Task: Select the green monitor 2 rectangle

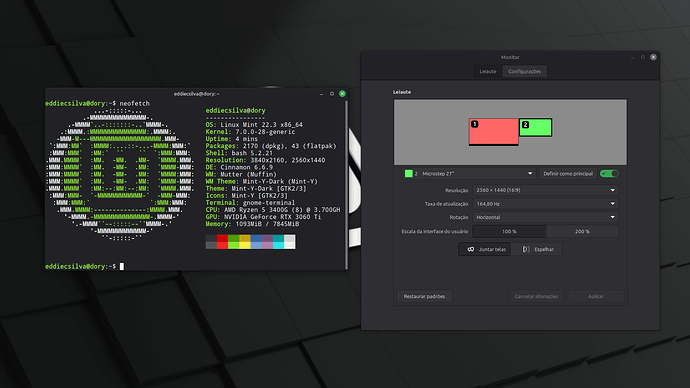Action: pyautogui.click(x=536, y=127)
